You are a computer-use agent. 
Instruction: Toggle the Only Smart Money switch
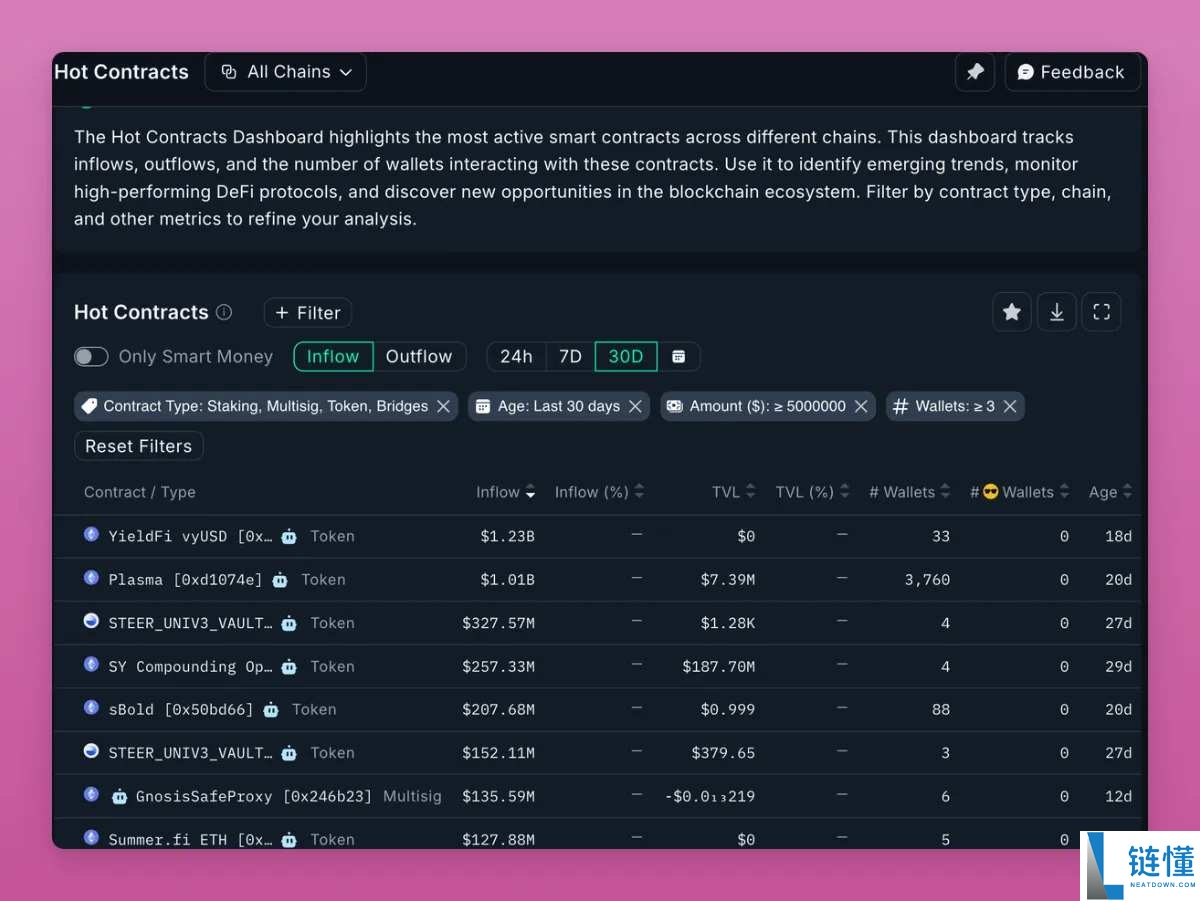pyautogui.click(x=91, y=357)
